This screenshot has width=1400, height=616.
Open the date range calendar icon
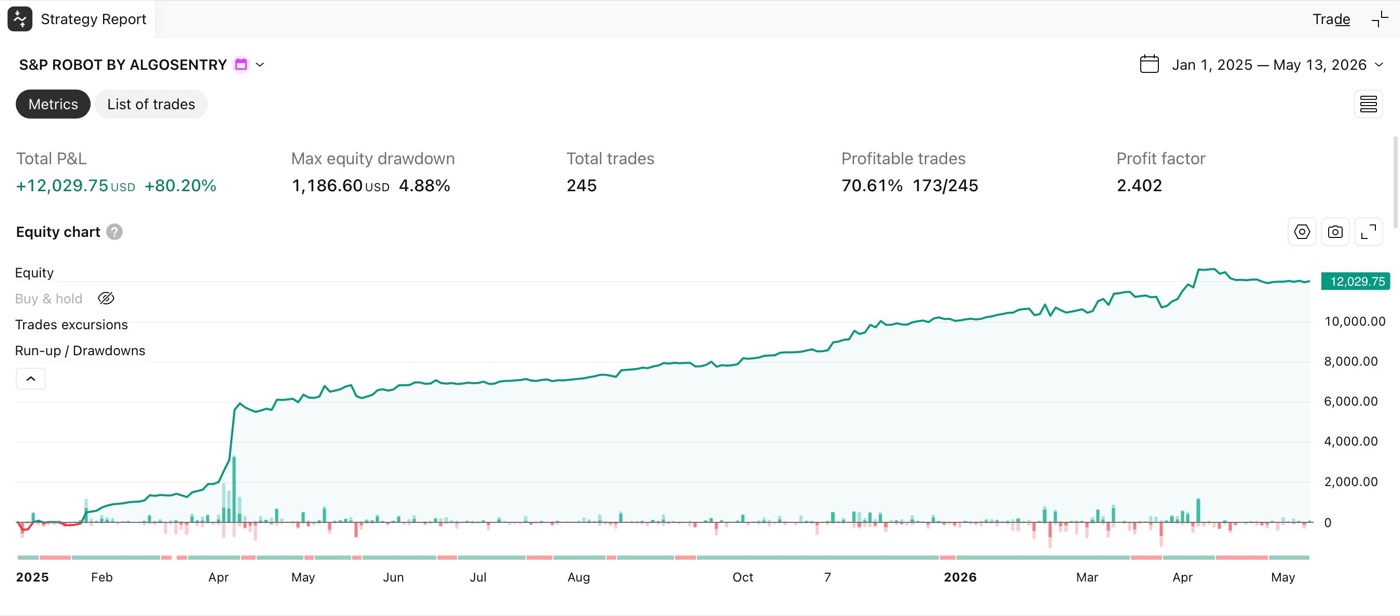click(x=1150, y=64)
